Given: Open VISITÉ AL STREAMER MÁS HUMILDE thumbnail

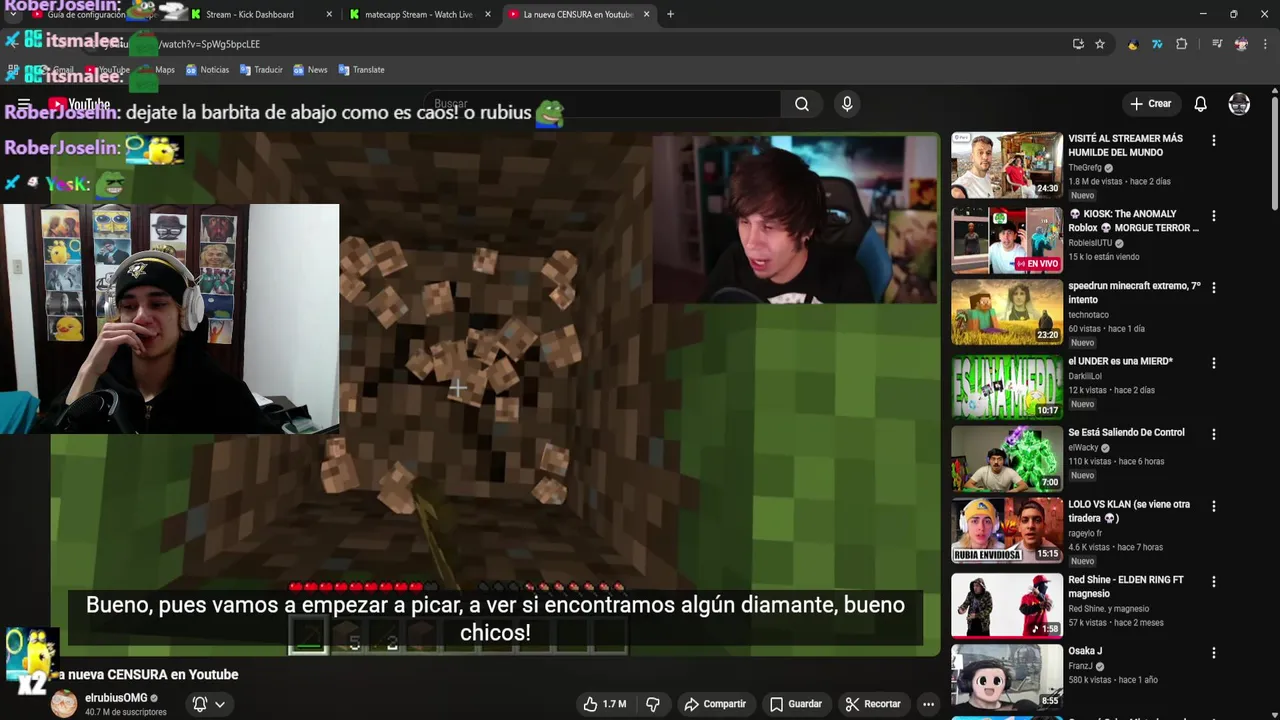Looking at the screenshot, I should point(1006,165).
